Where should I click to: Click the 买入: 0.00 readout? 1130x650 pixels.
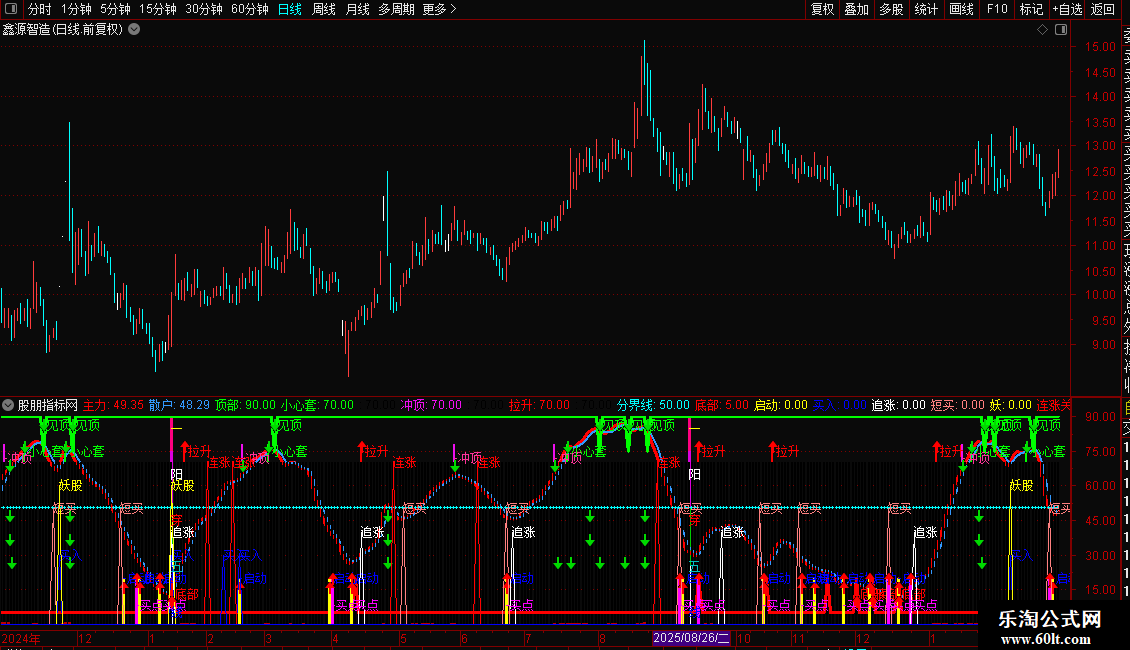point(840,406)
